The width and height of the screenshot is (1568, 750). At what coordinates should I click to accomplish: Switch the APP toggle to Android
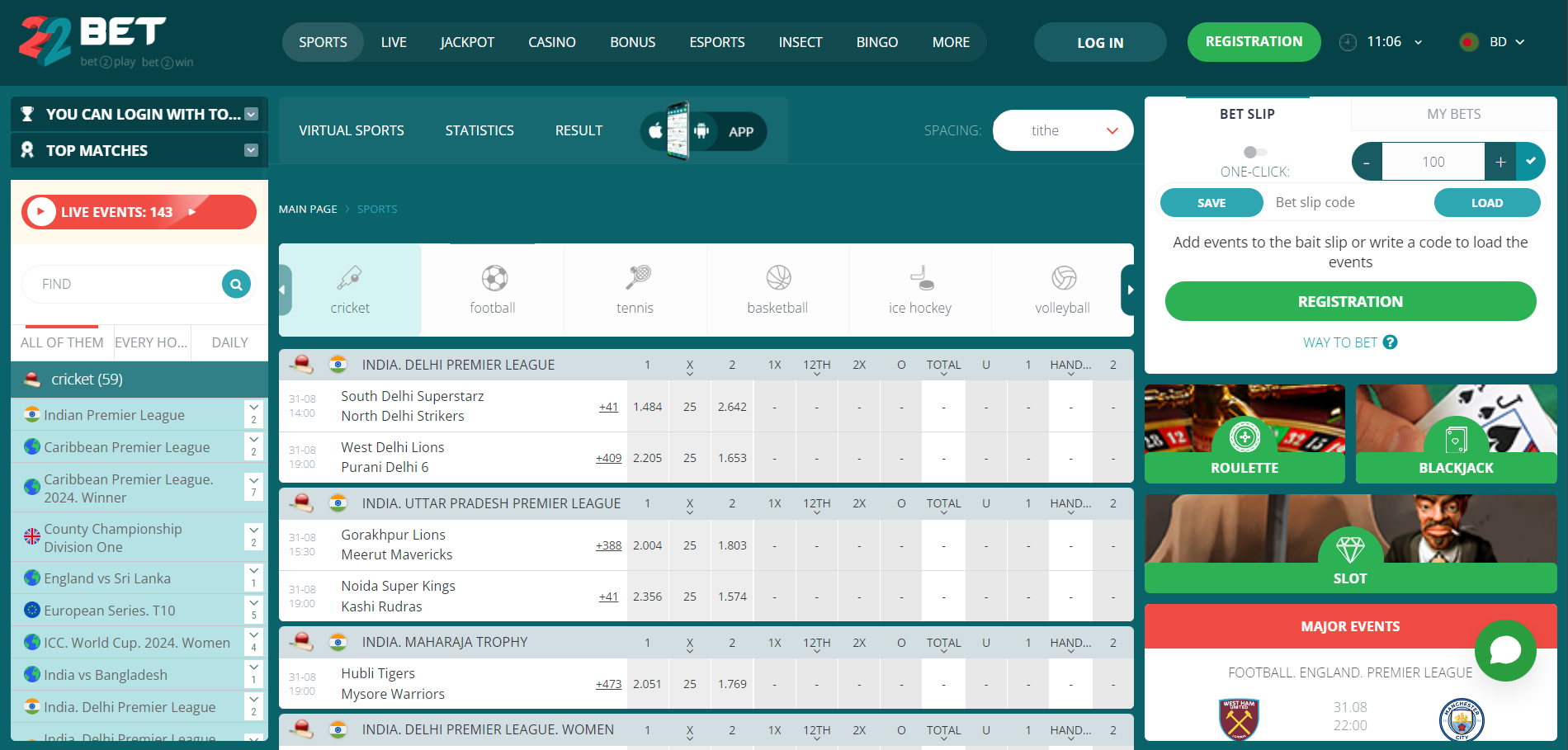702,130
